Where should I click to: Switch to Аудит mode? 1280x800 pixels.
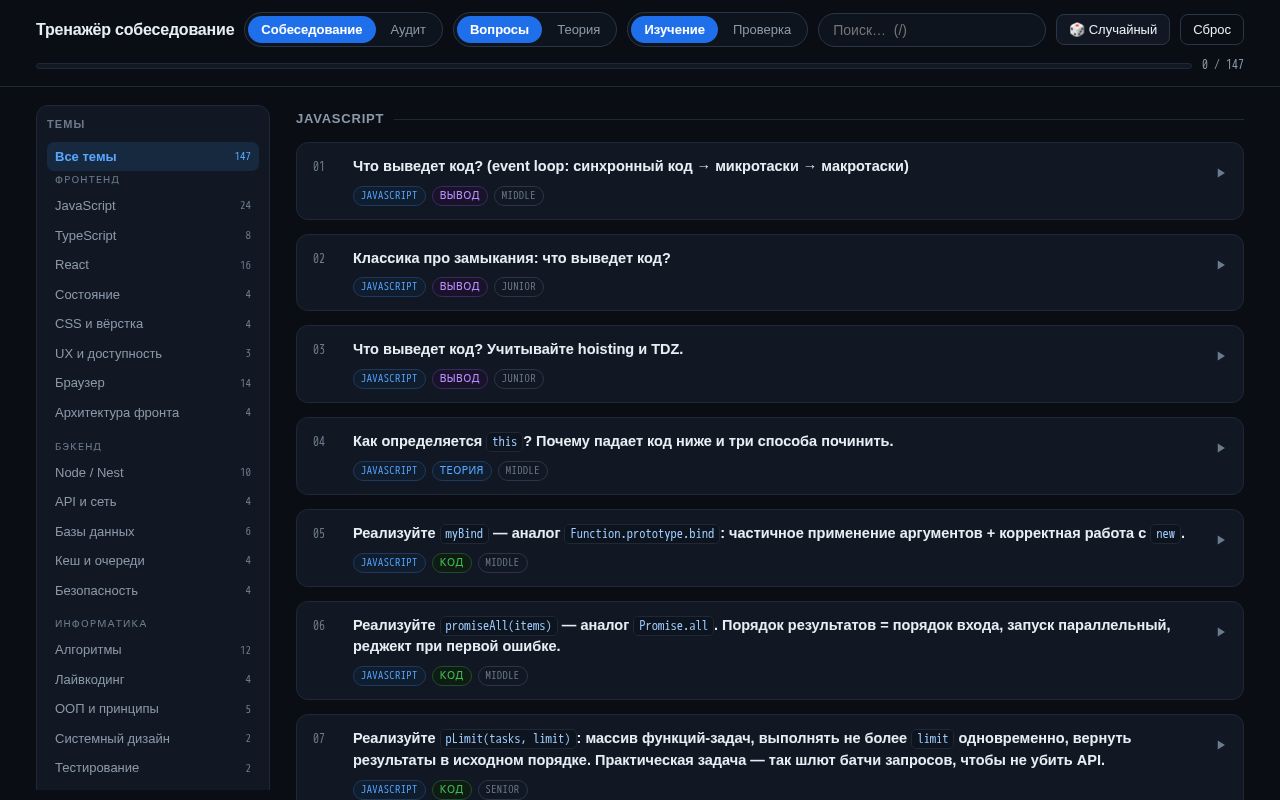[408, 29]
